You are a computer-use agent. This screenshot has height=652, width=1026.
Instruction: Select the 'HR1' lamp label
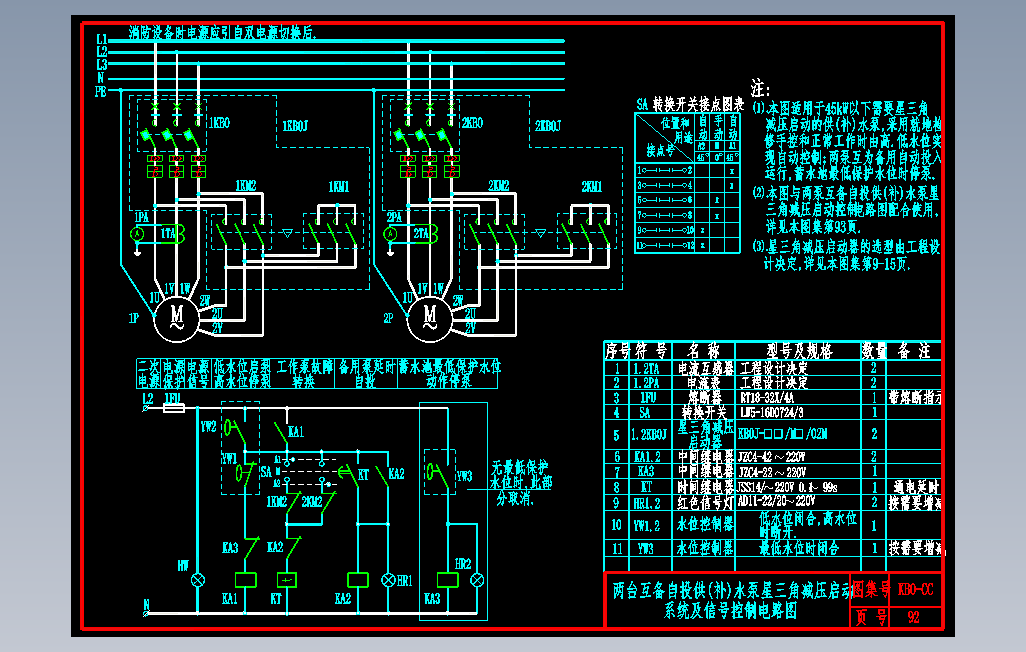pyautogui.click(x=404, y=581)
